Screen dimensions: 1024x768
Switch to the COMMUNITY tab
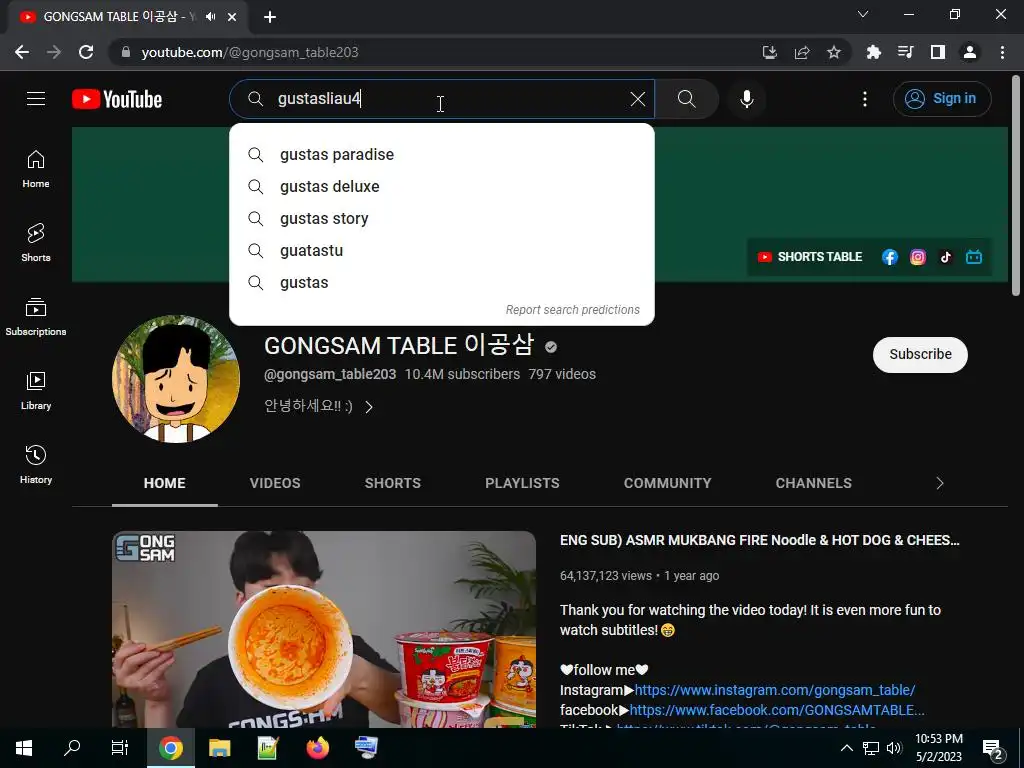pos(667,483)
